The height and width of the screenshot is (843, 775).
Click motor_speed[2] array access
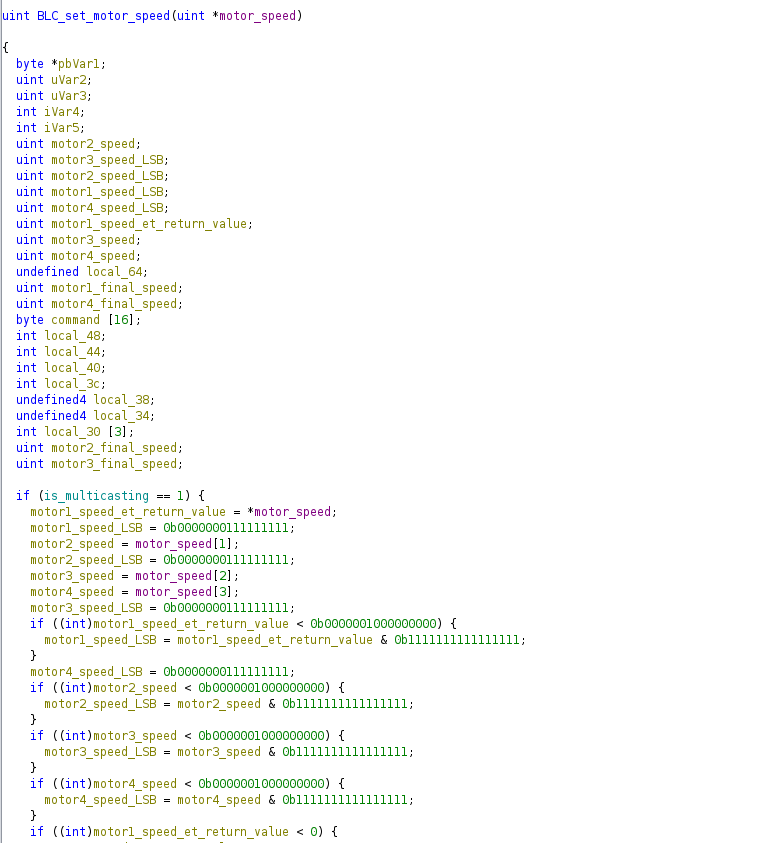click(184, 576)
